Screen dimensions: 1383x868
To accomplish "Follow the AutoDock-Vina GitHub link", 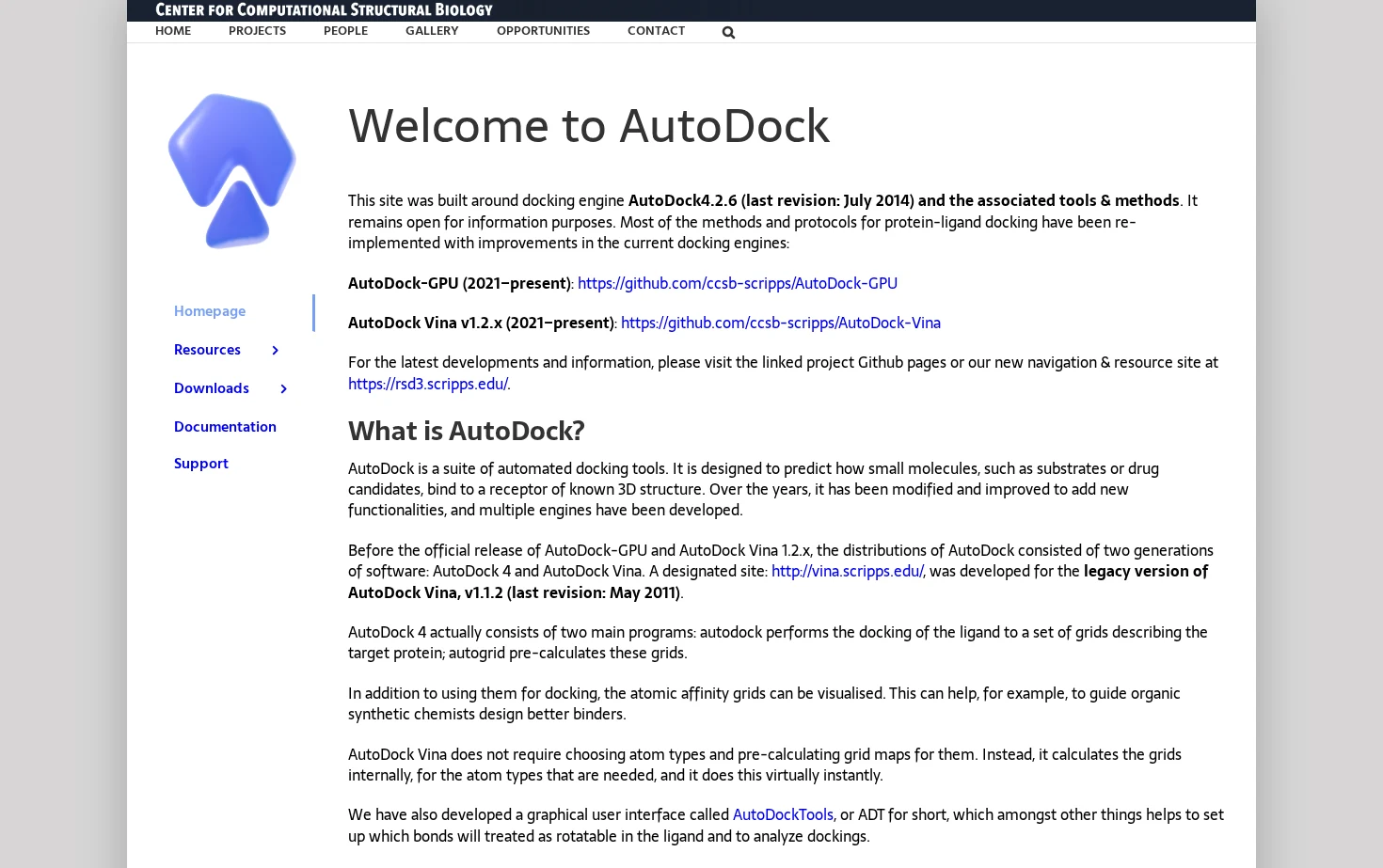I will click(x=781, y=323).
